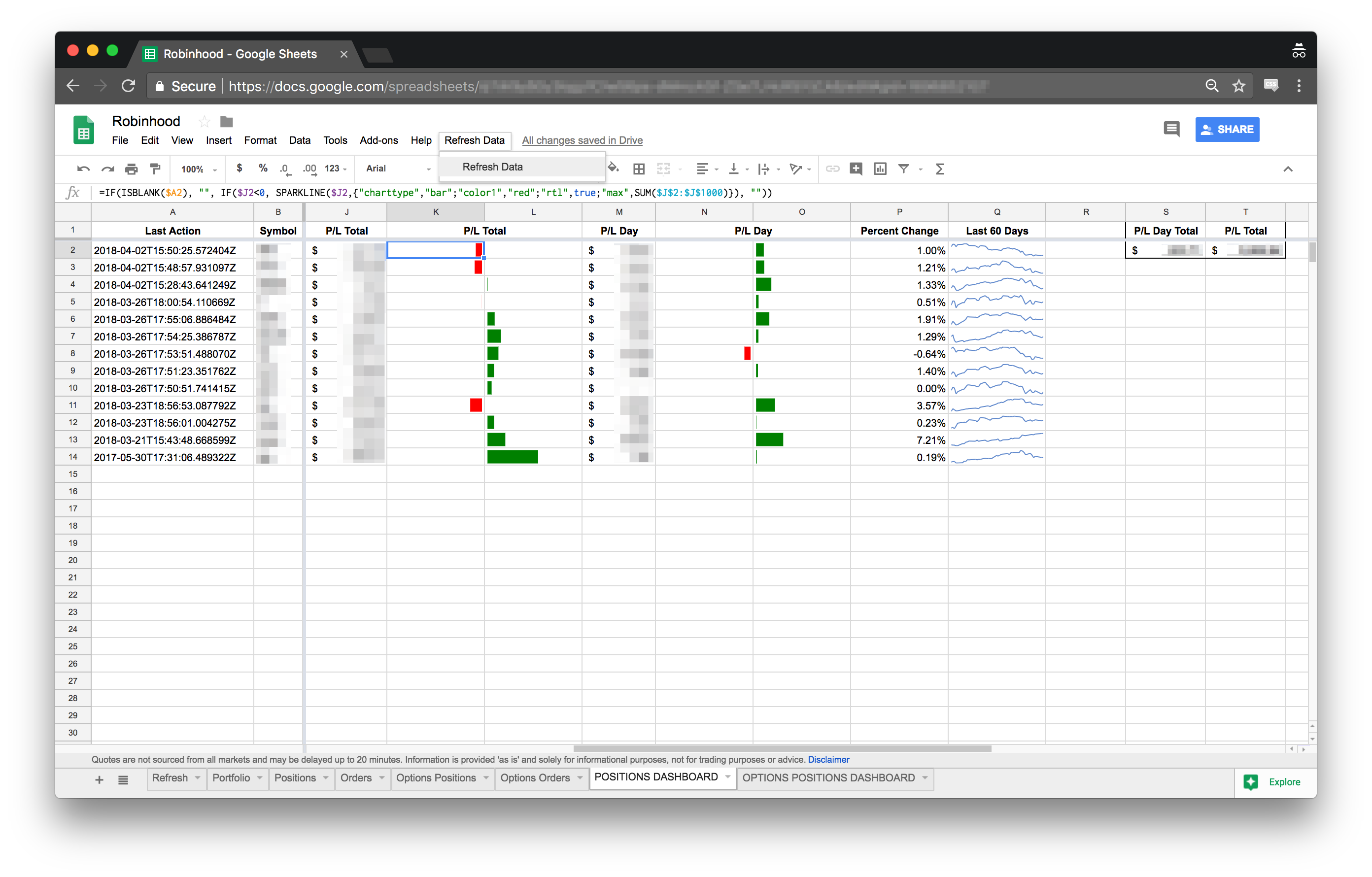Click the browser reload icon
Image resolution: width=1372 pixels, height=877 pixels.
click(128, 86)
